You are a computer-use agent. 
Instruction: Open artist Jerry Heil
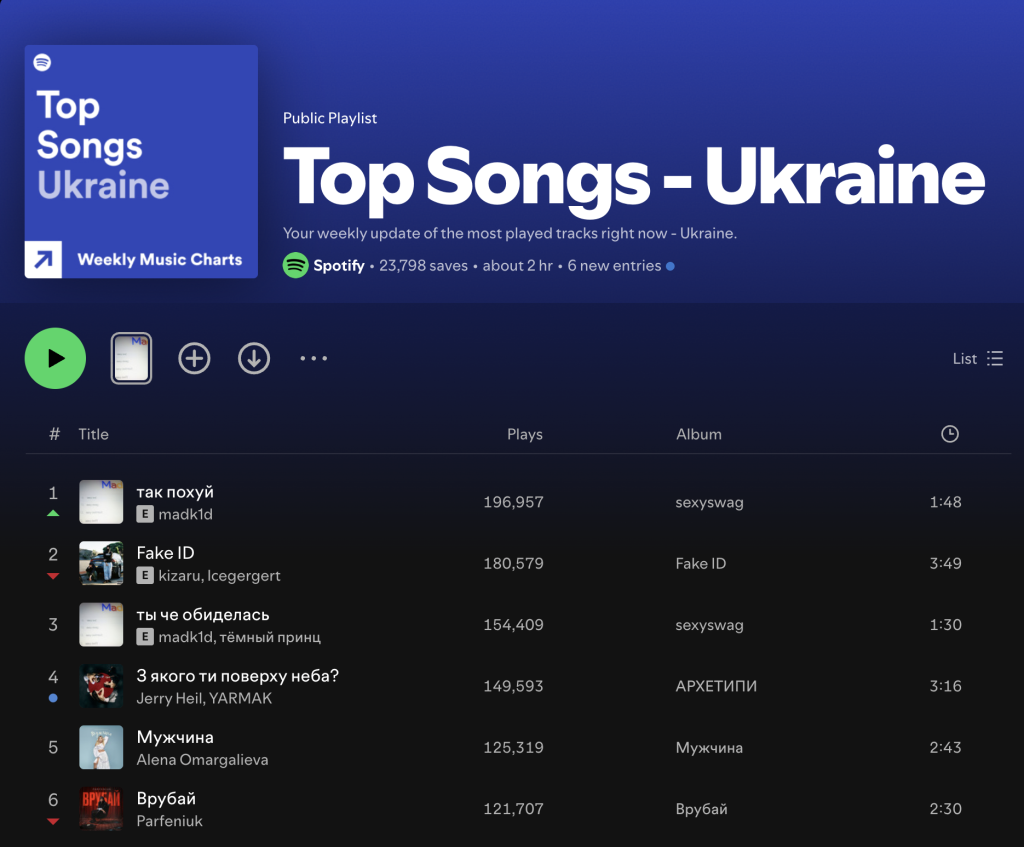(x=169, y=698)
